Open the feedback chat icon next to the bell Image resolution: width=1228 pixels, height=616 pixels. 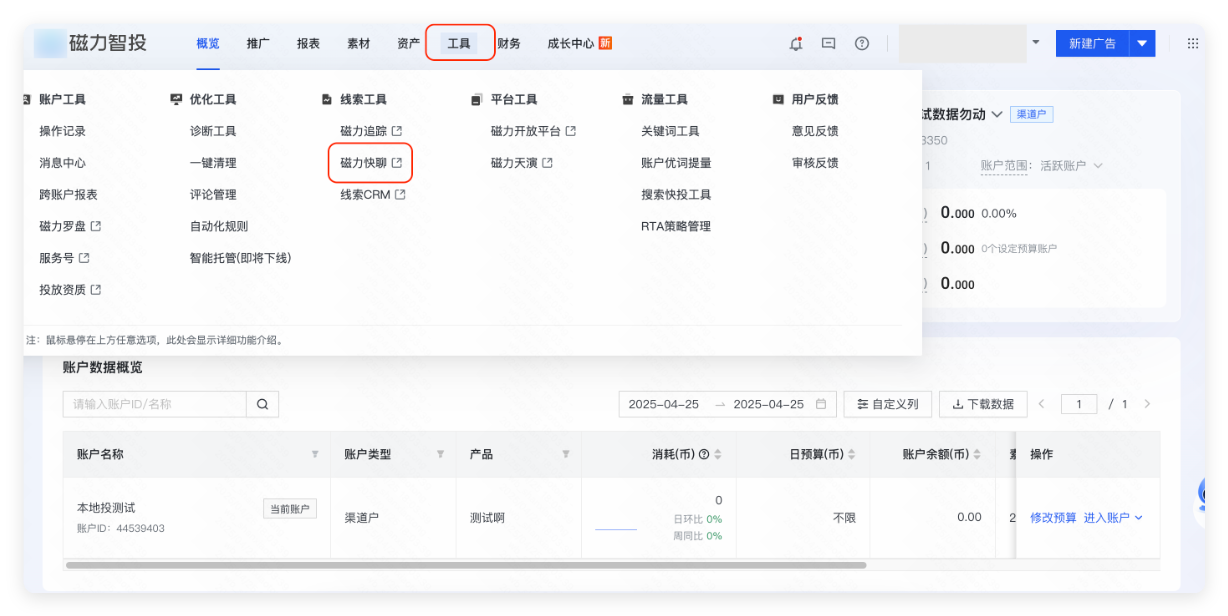pos(828,43)
